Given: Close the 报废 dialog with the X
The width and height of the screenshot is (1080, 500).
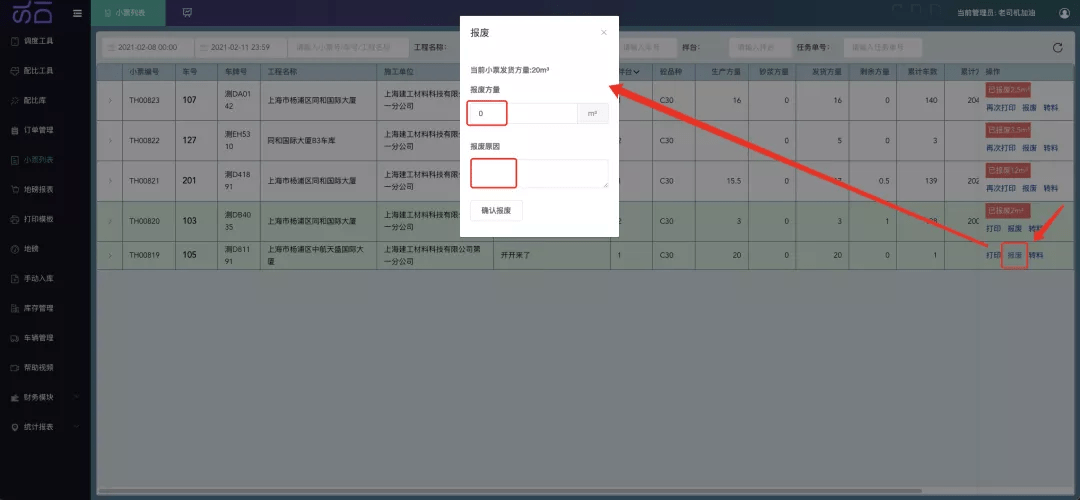Looking at the screenshot, I should coord(603,33).
